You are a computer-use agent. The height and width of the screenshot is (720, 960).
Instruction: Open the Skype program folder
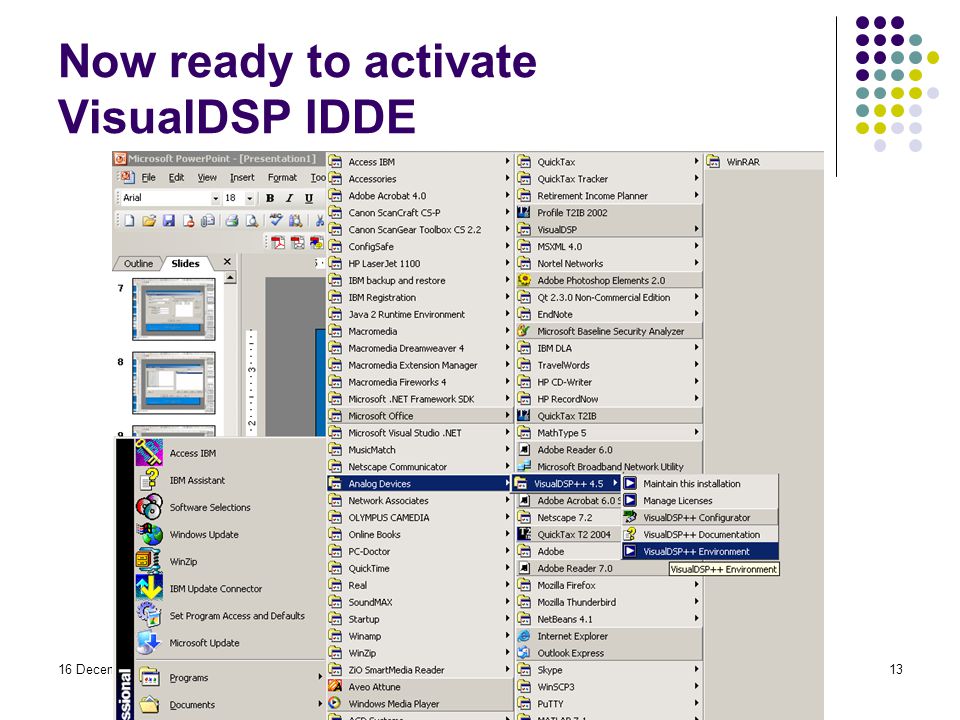pos(609,670)
